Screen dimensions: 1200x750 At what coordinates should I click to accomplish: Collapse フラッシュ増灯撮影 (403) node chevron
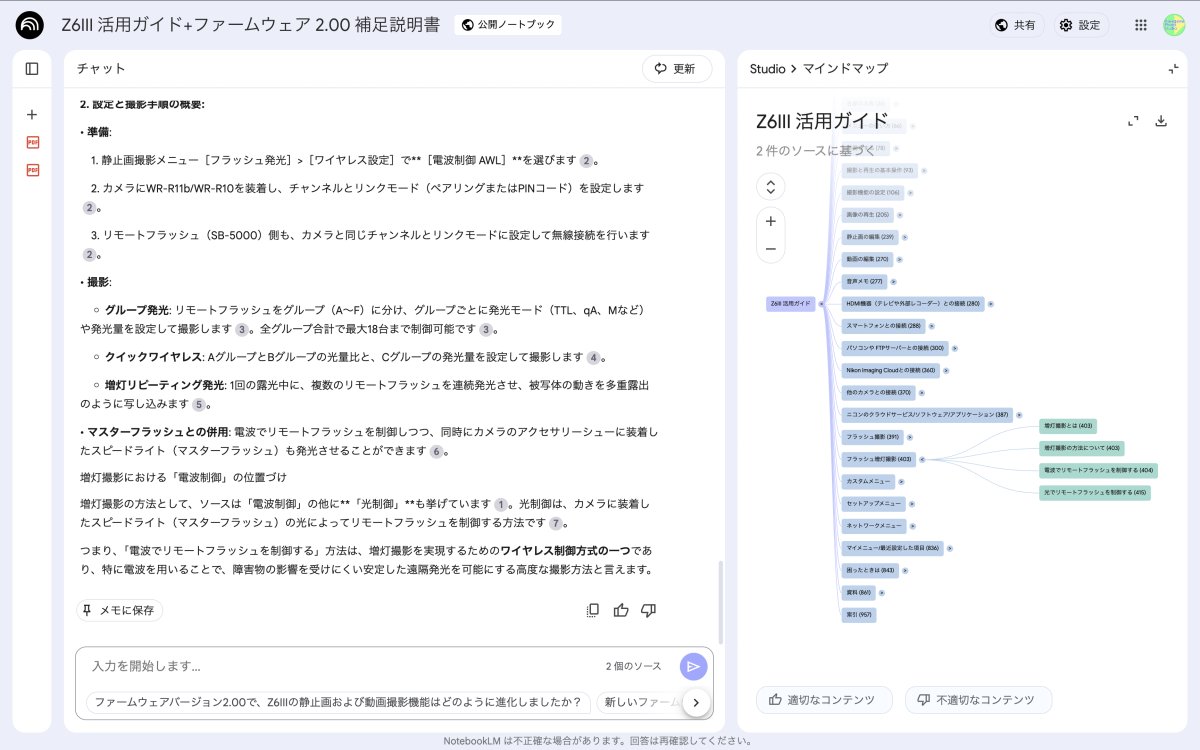point(922,459)
